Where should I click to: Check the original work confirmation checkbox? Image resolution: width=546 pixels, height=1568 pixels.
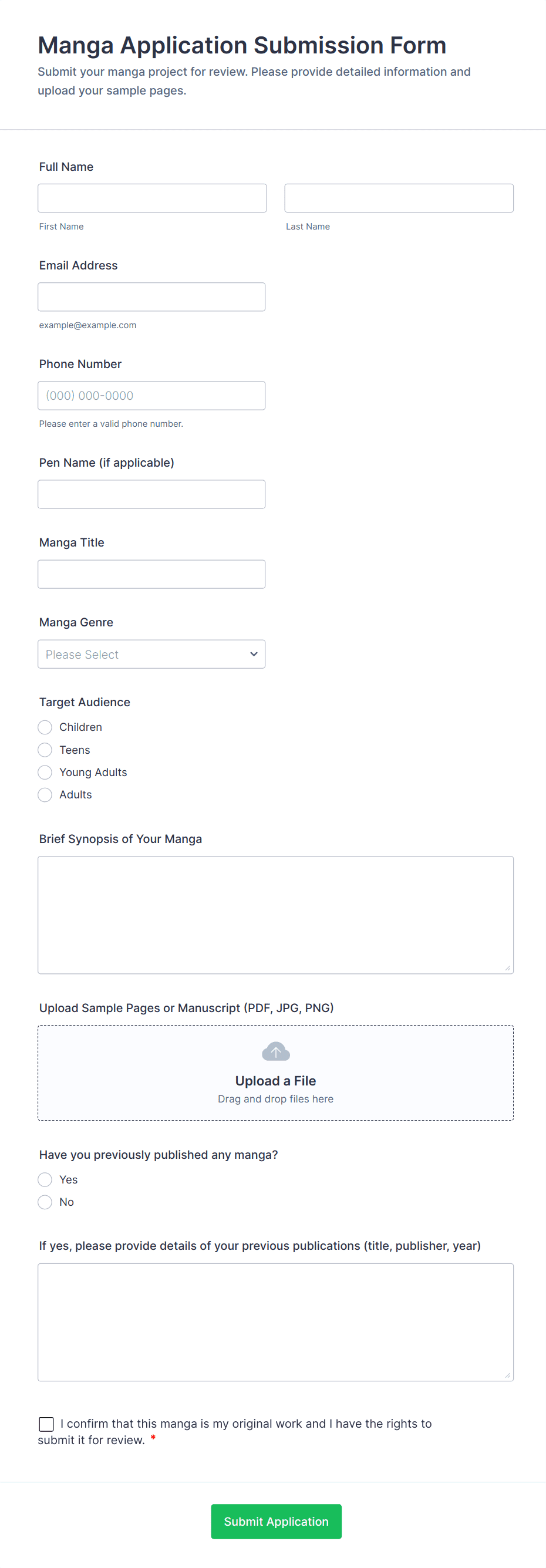(46, 1423)
